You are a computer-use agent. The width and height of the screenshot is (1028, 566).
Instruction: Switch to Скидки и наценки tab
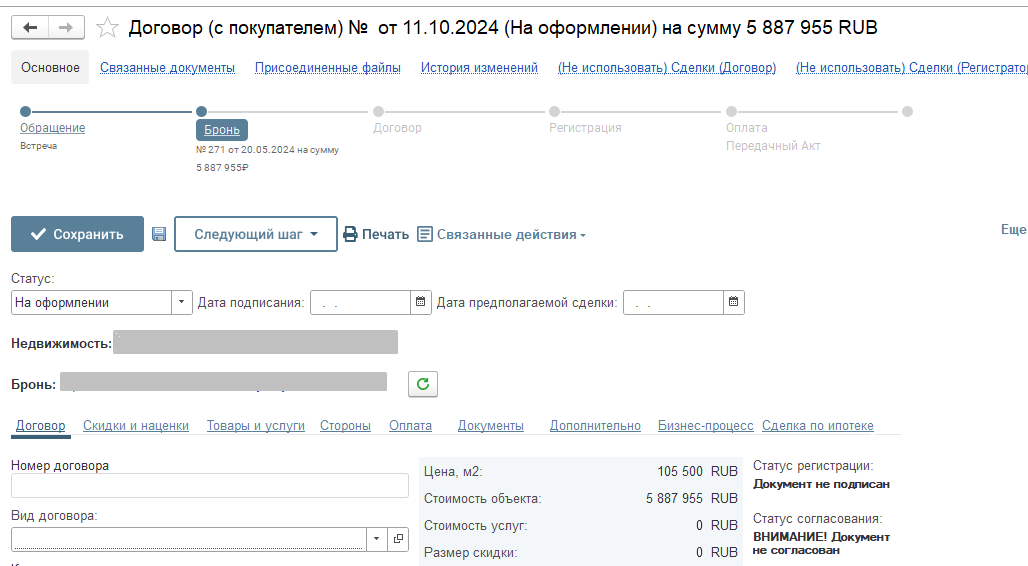coord(135,425)
